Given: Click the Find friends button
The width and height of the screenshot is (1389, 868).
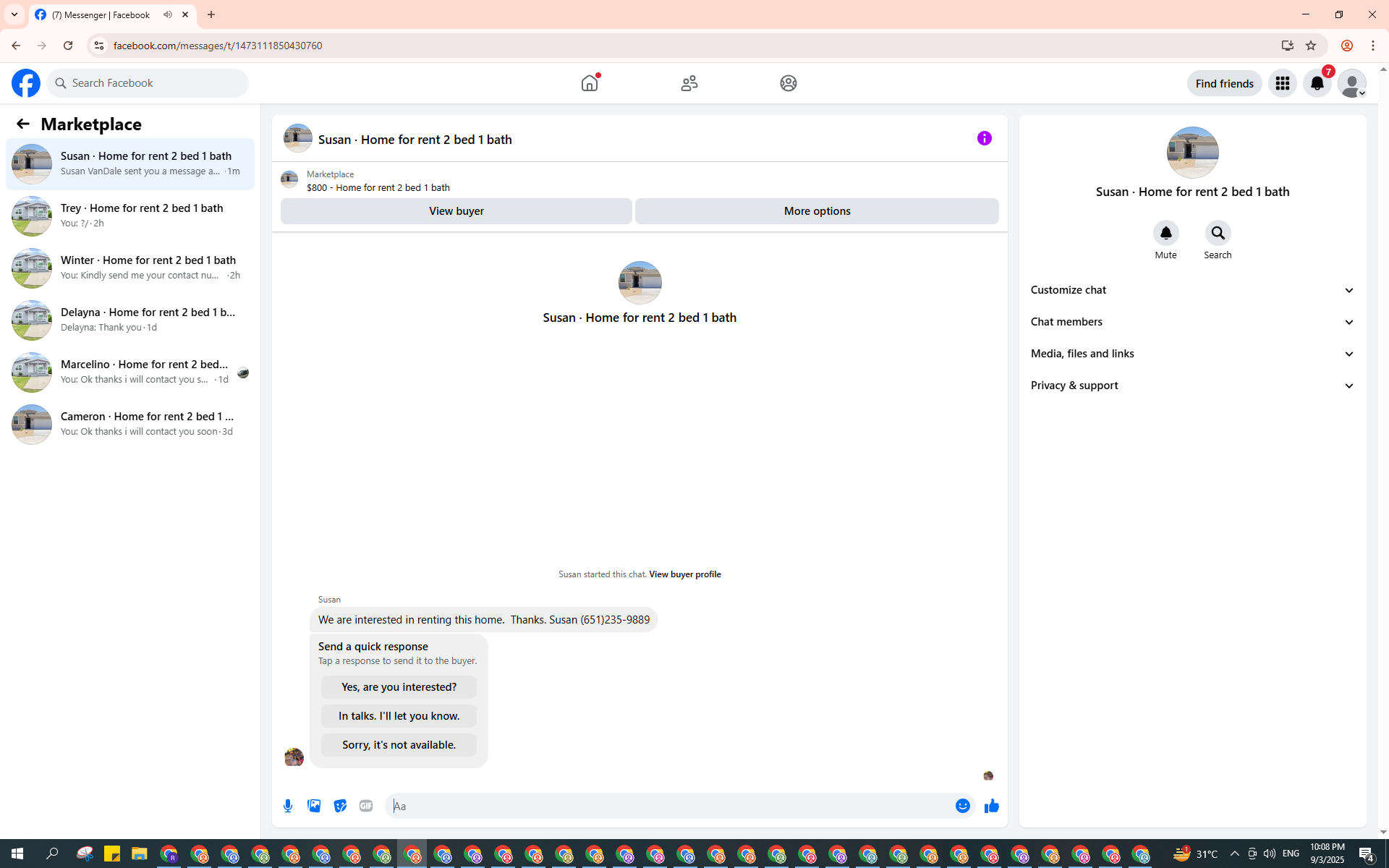Looking at the screenshot, I should tap(1224, 83).
